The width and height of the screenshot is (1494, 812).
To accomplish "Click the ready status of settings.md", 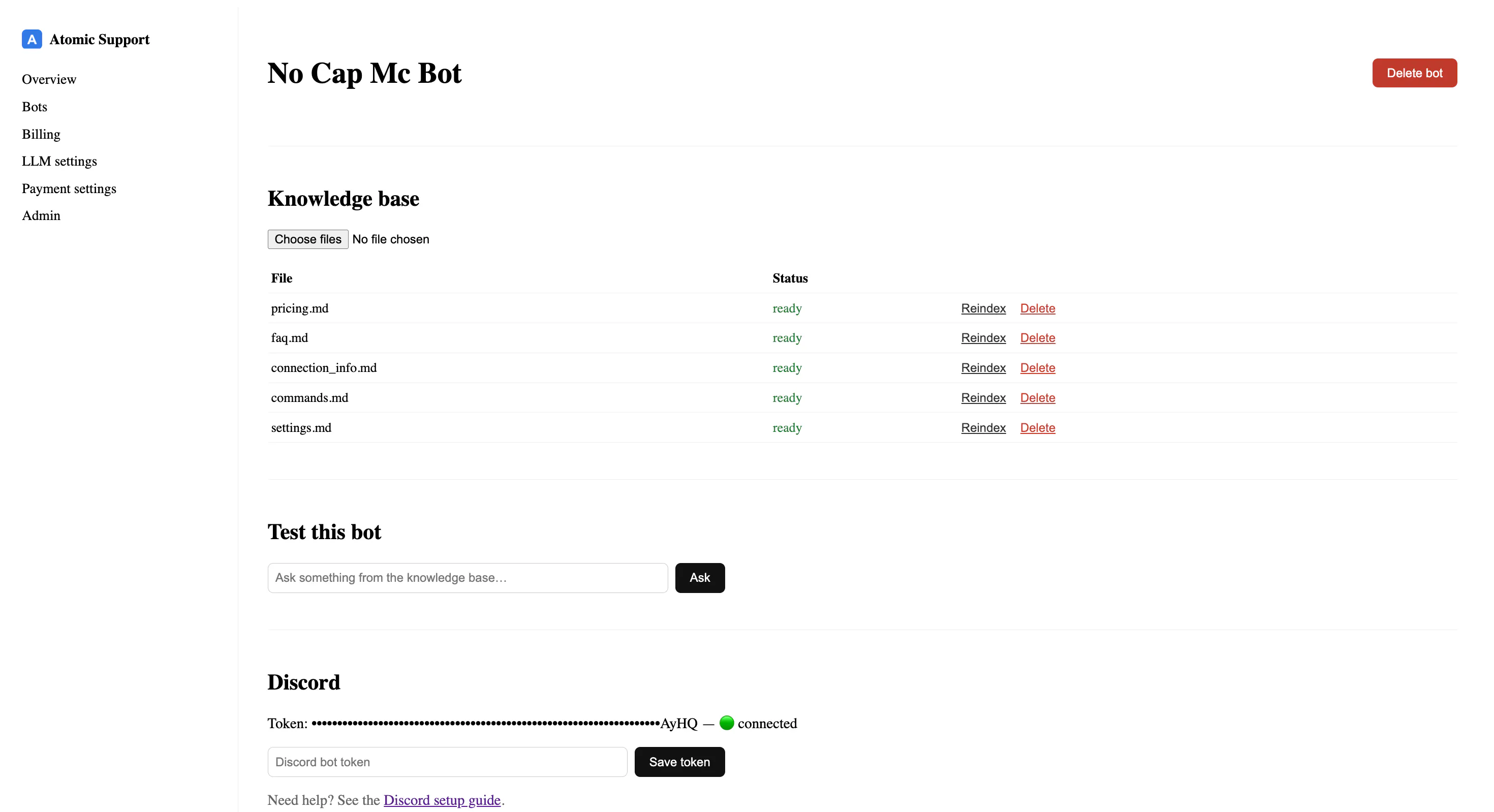I will (x=787, y=428).
